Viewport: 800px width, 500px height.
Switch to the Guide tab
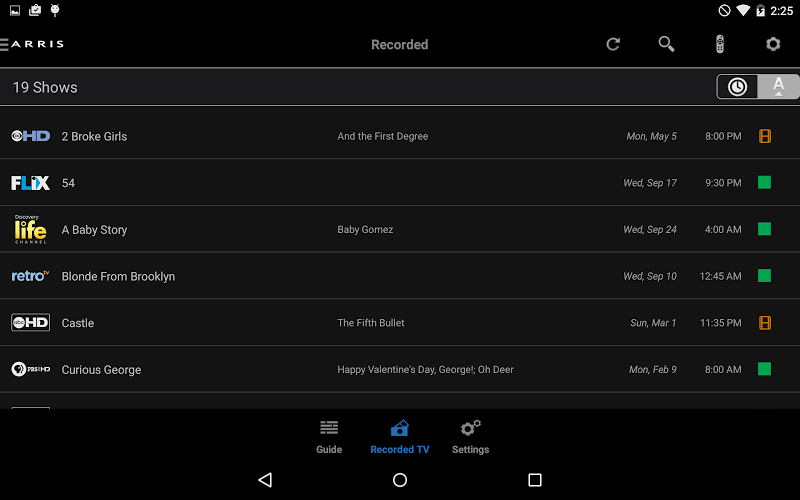(329, 437)
